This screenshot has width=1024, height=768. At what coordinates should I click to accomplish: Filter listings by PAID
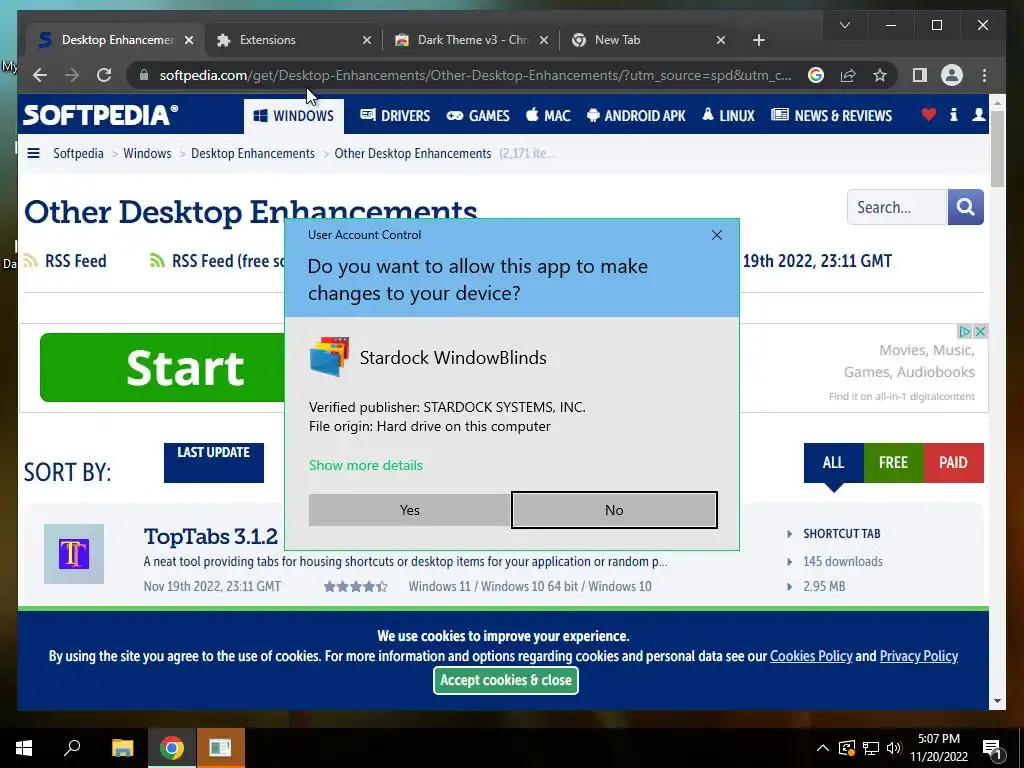(x=953, y=462)
